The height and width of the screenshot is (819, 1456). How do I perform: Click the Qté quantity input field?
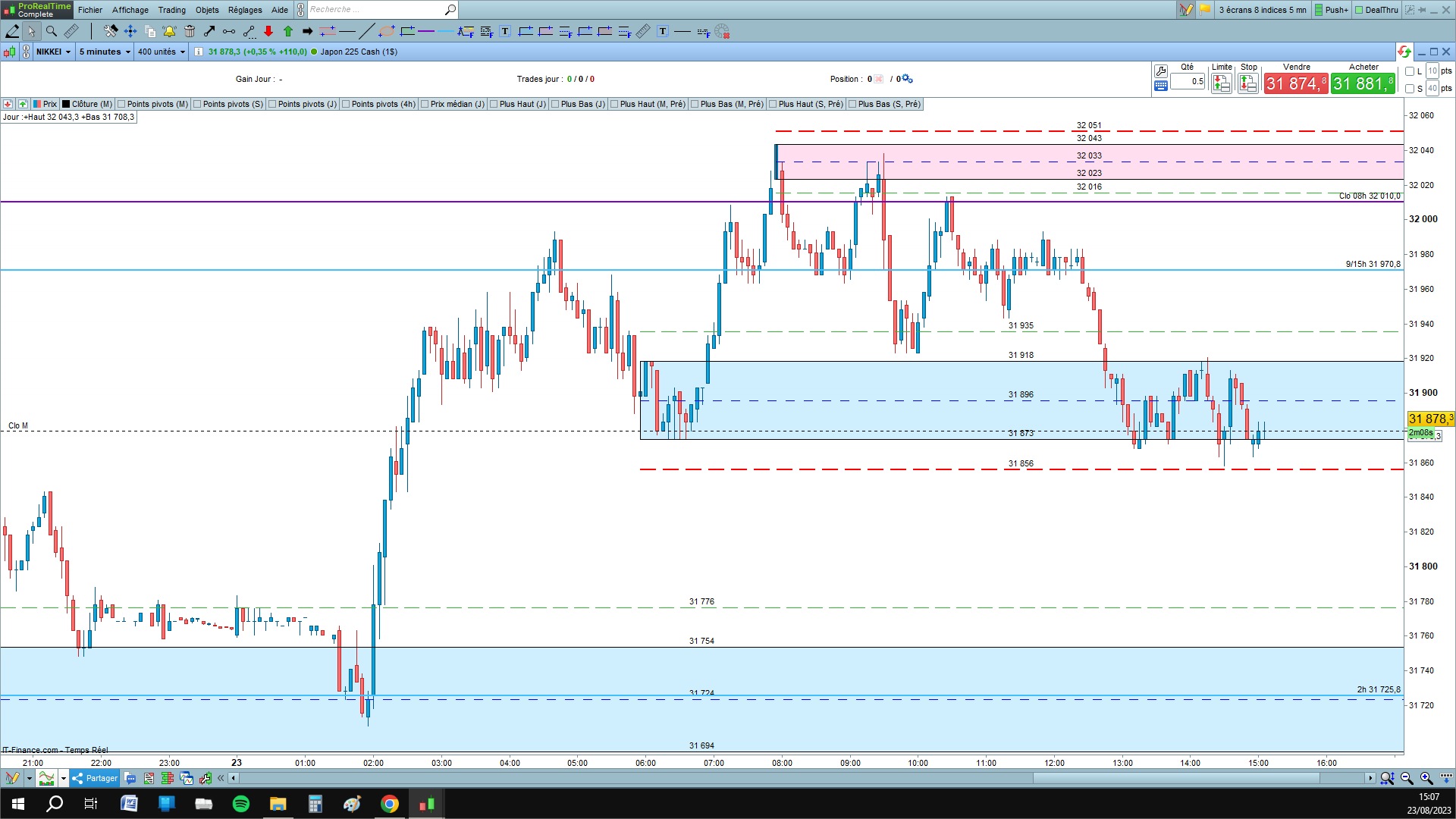point(1188,81)
